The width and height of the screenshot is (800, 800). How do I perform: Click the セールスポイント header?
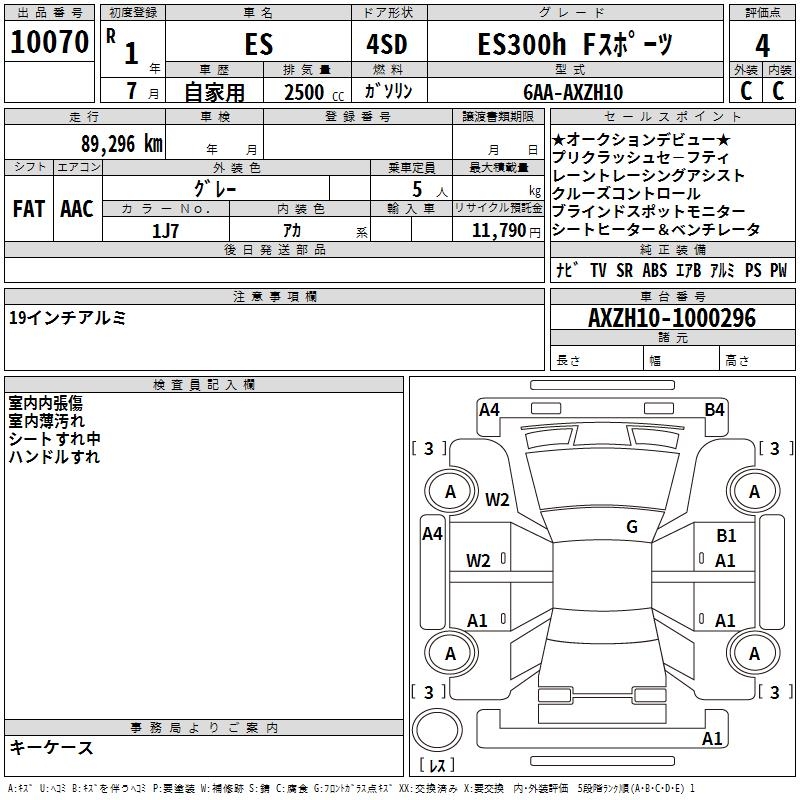672,117
